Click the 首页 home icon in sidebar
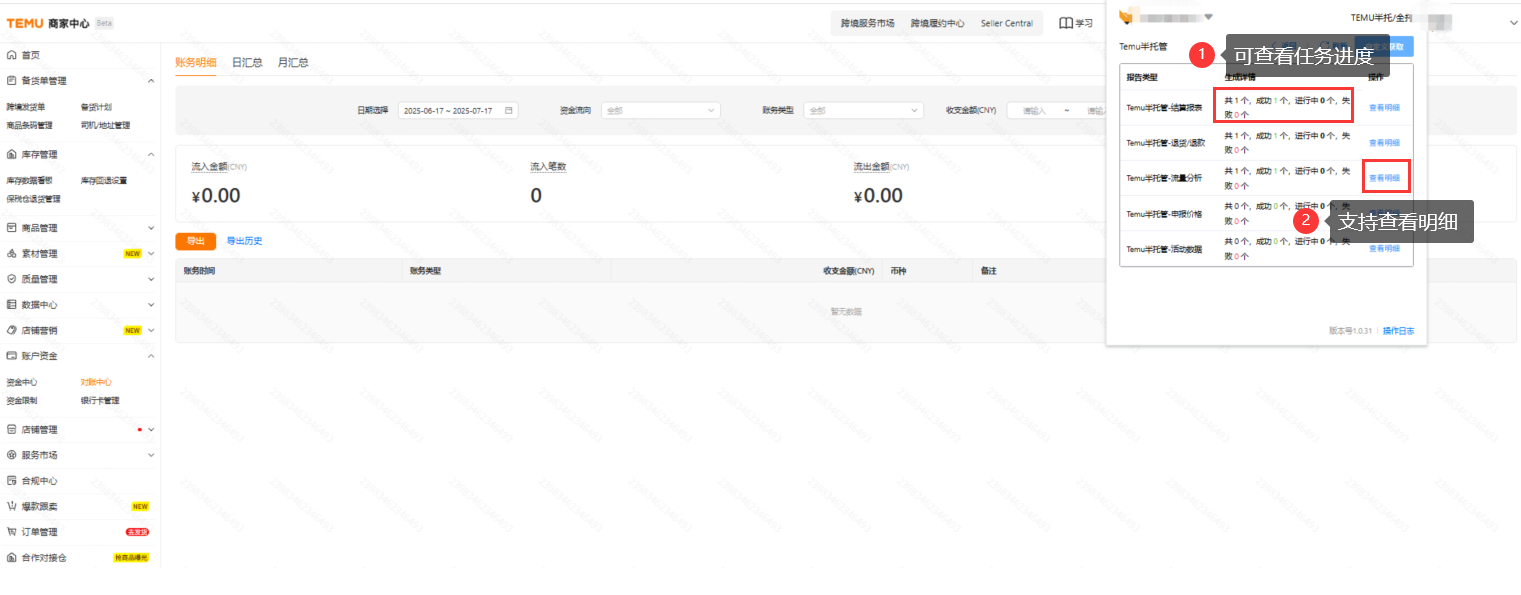The height and width of the screenshot is (595, 1521). (11, 55)
